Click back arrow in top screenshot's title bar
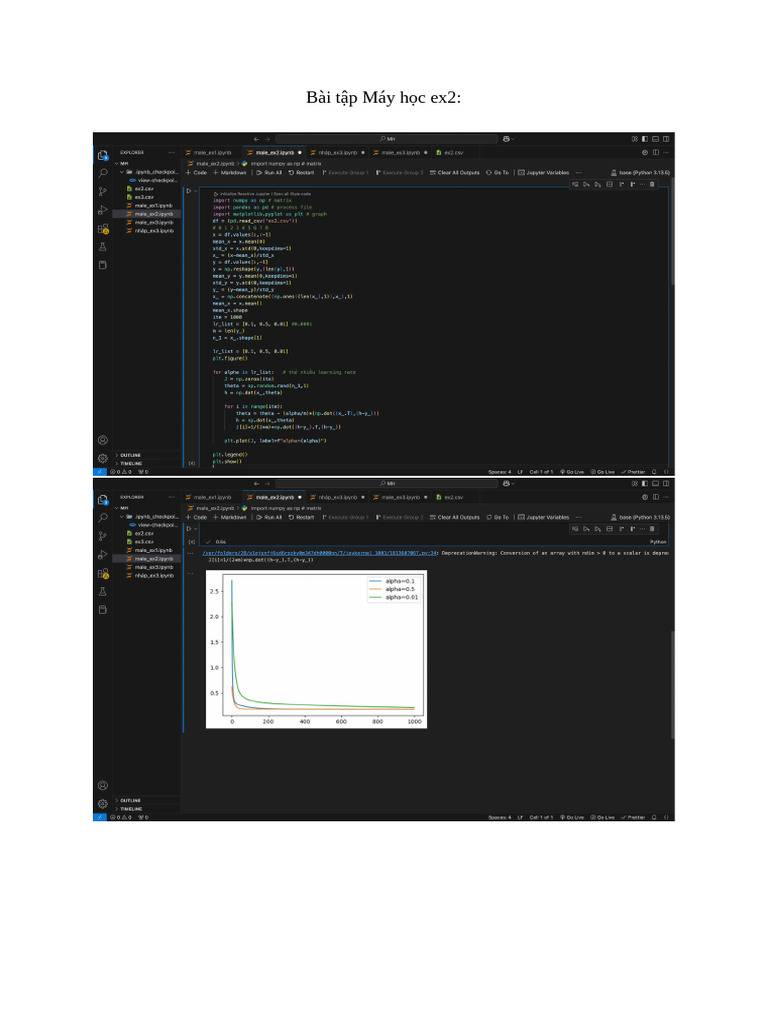 (256, 138)
